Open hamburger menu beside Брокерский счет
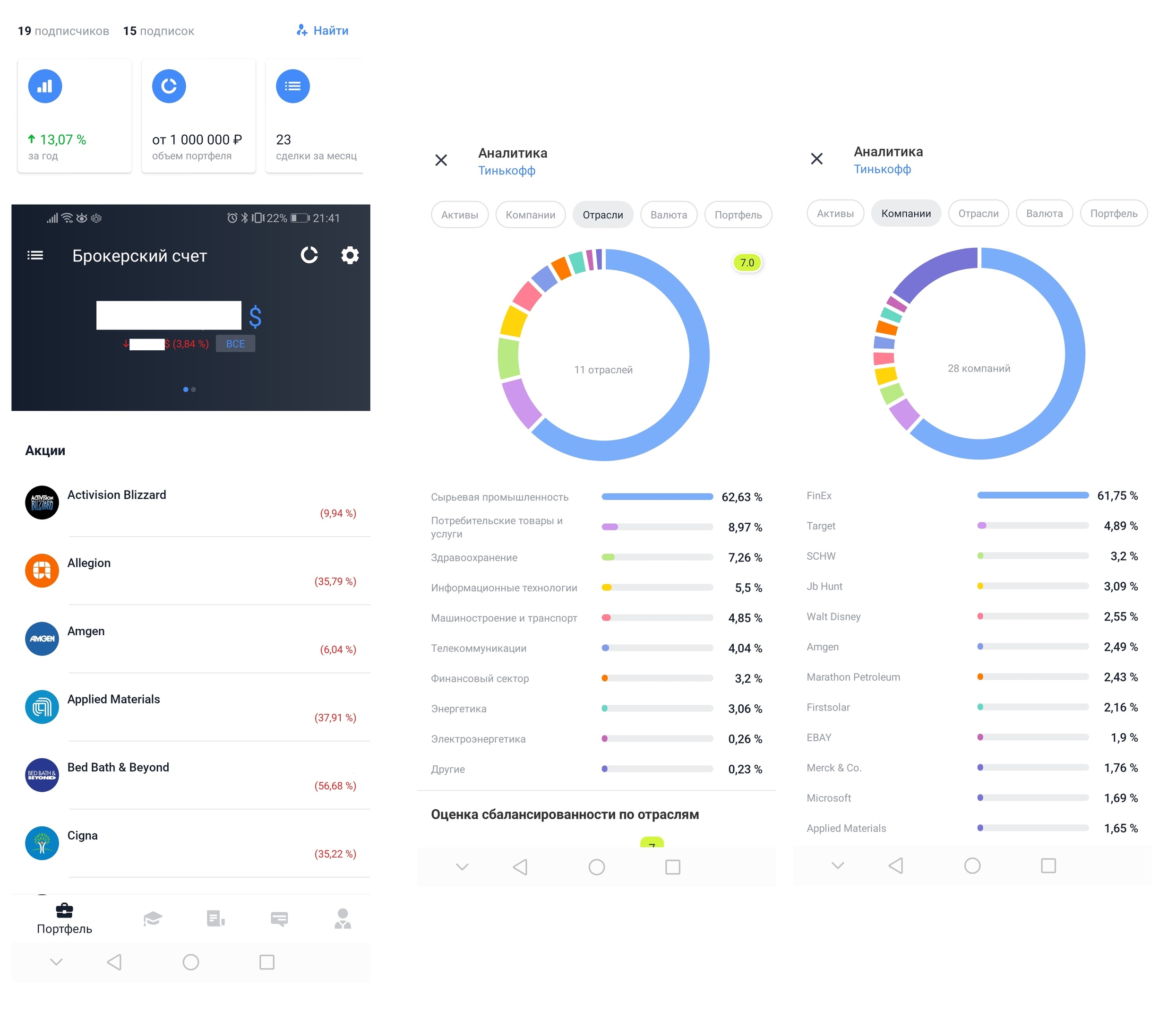The height and width of the screenshot is (1021, 1176). 35,255
